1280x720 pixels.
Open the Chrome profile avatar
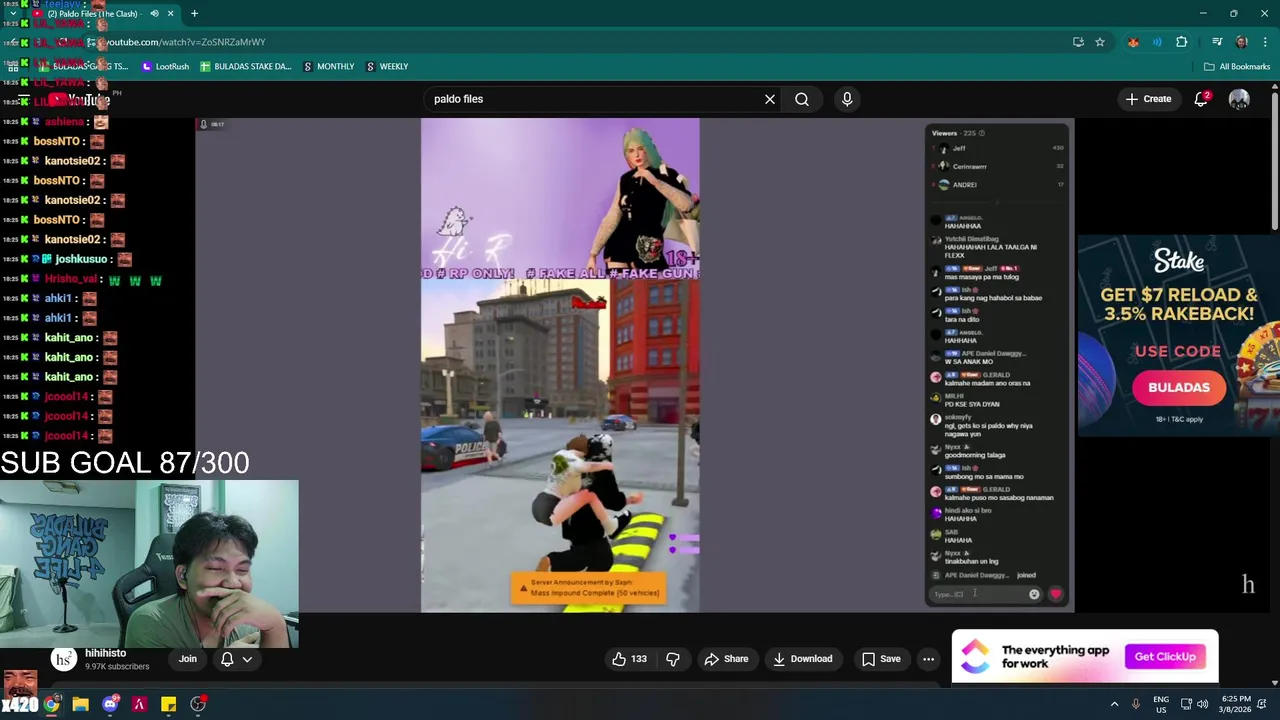(1241, 42)
